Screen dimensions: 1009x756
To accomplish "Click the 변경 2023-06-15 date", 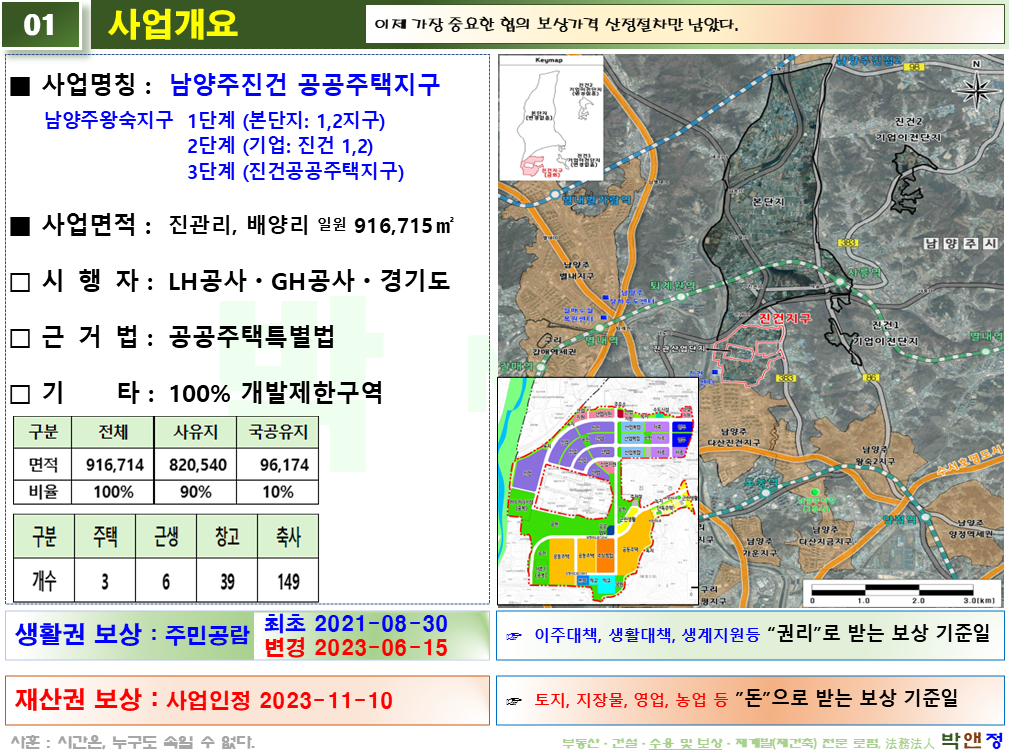I will pyautogui.click(x=356, y=647).
